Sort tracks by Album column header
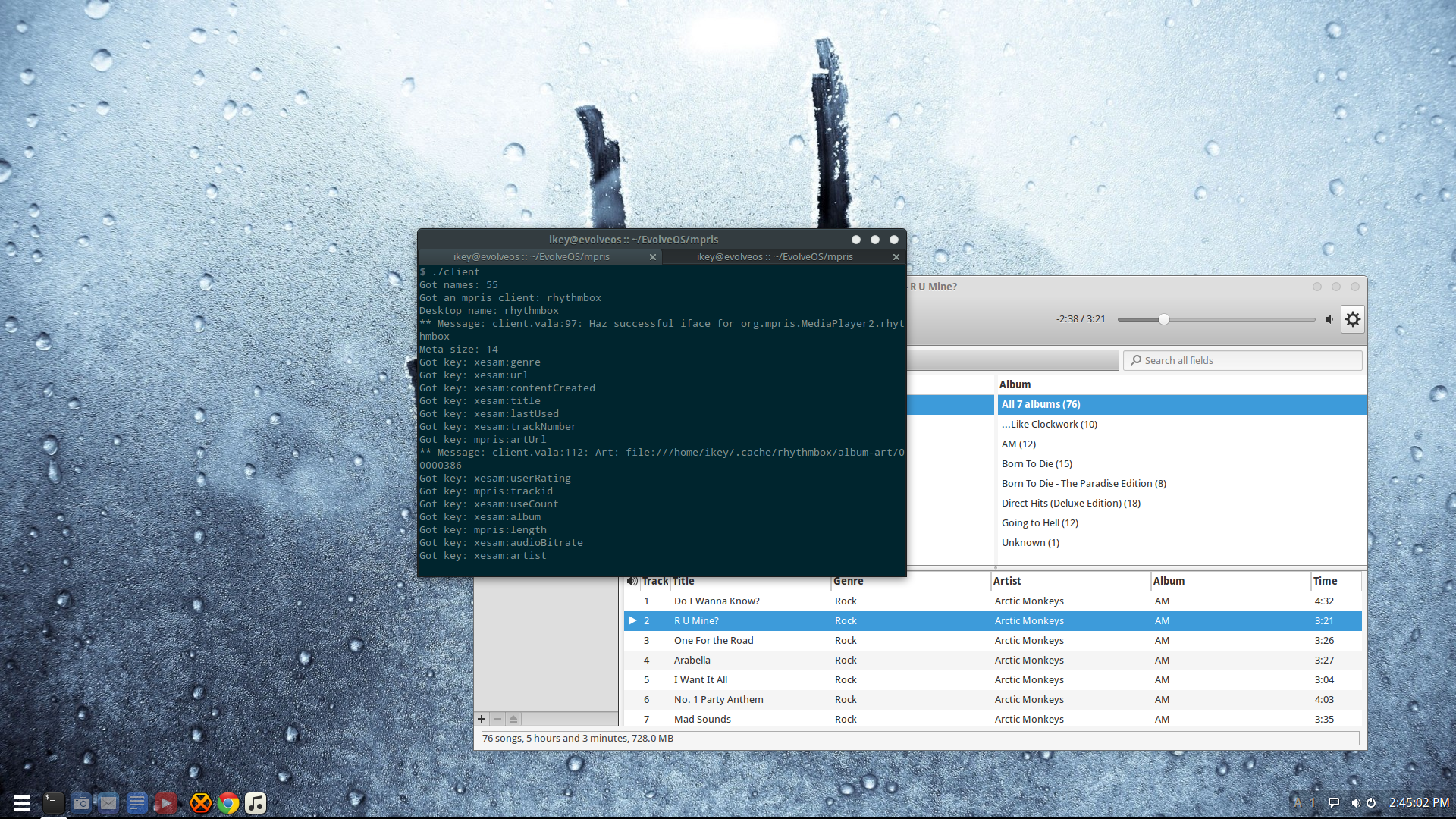Viewport: 1456px width, 819px height. (1231, 581)
